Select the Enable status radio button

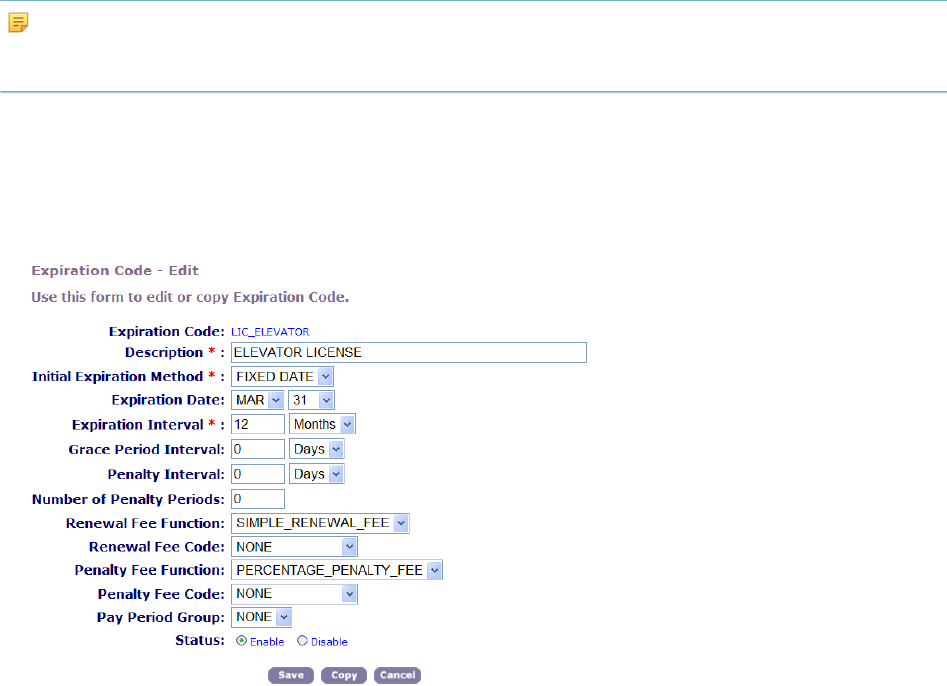click(242, 641)
